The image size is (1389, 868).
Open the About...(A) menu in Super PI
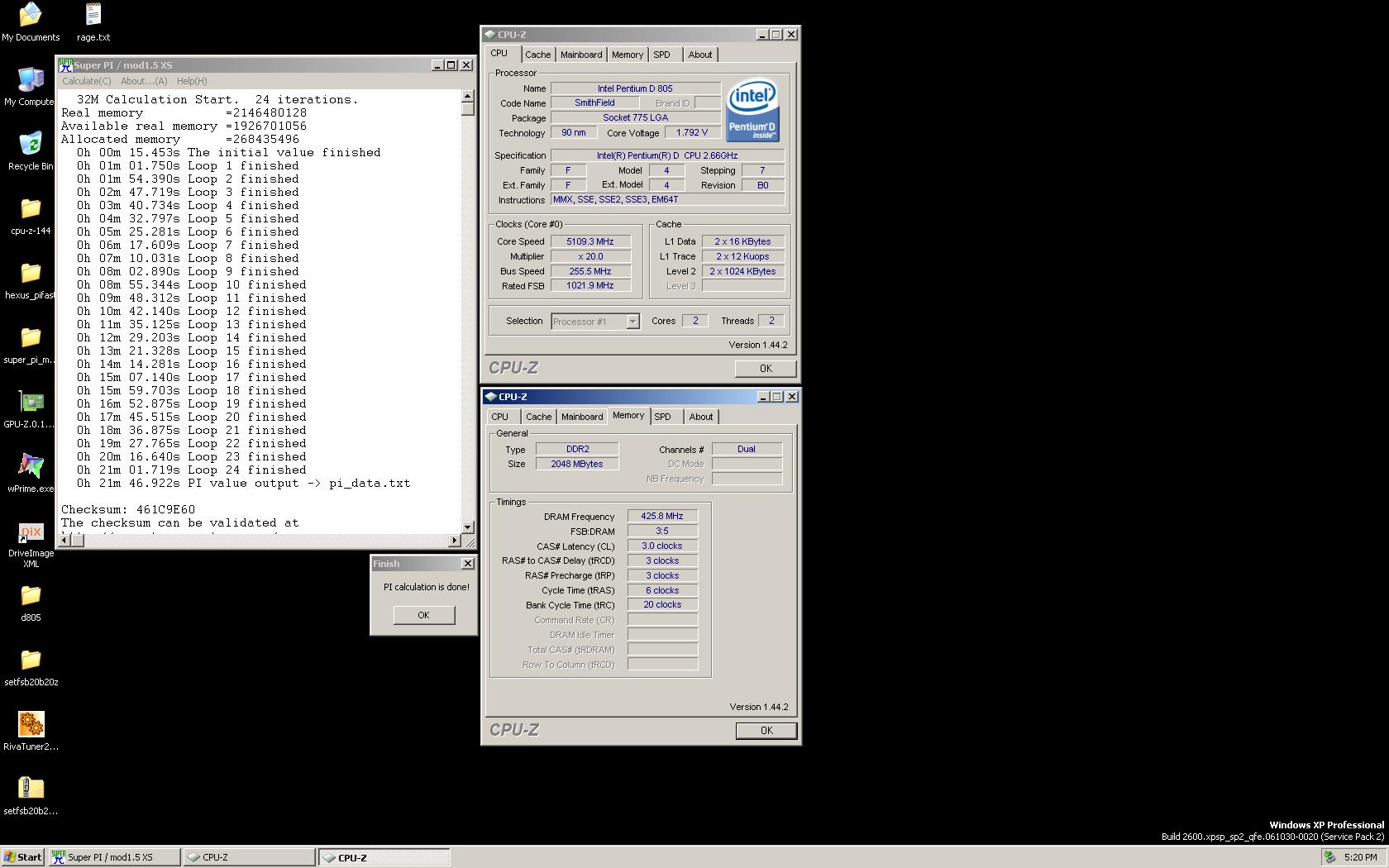[144, 81]
